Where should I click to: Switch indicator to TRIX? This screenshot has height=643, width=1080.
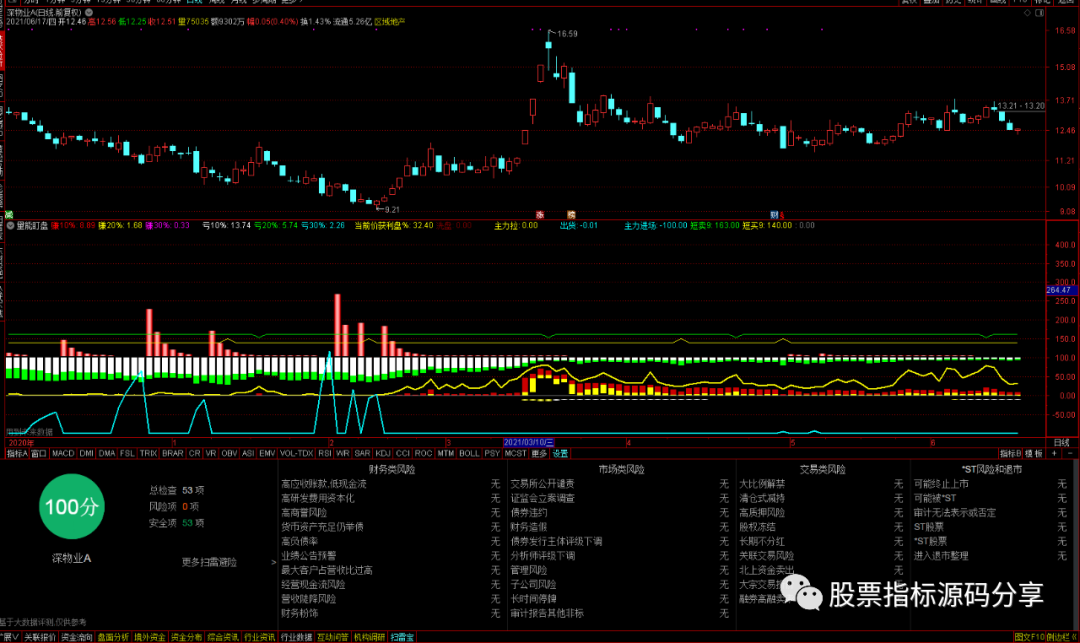tap(148, 454)
